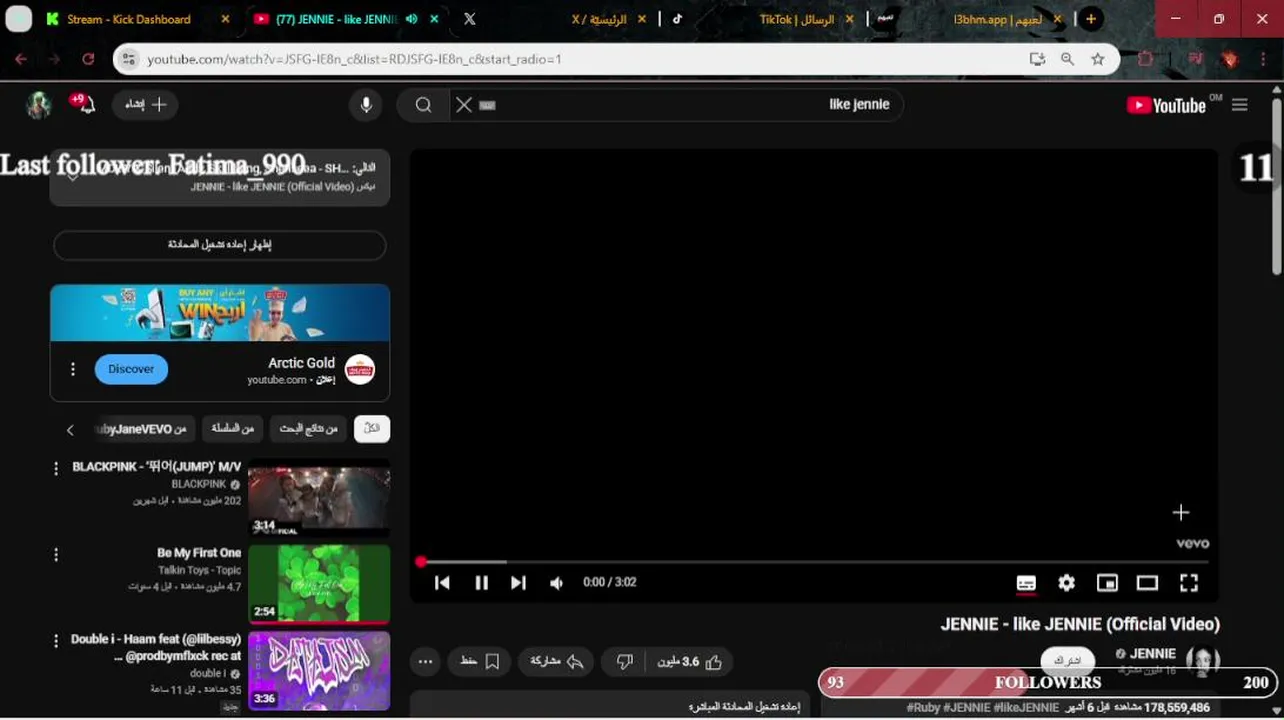This screenshot has width=1284, height=720.
Task: Open the browser extensions puzzle icon
Action: pos(1146,59)
